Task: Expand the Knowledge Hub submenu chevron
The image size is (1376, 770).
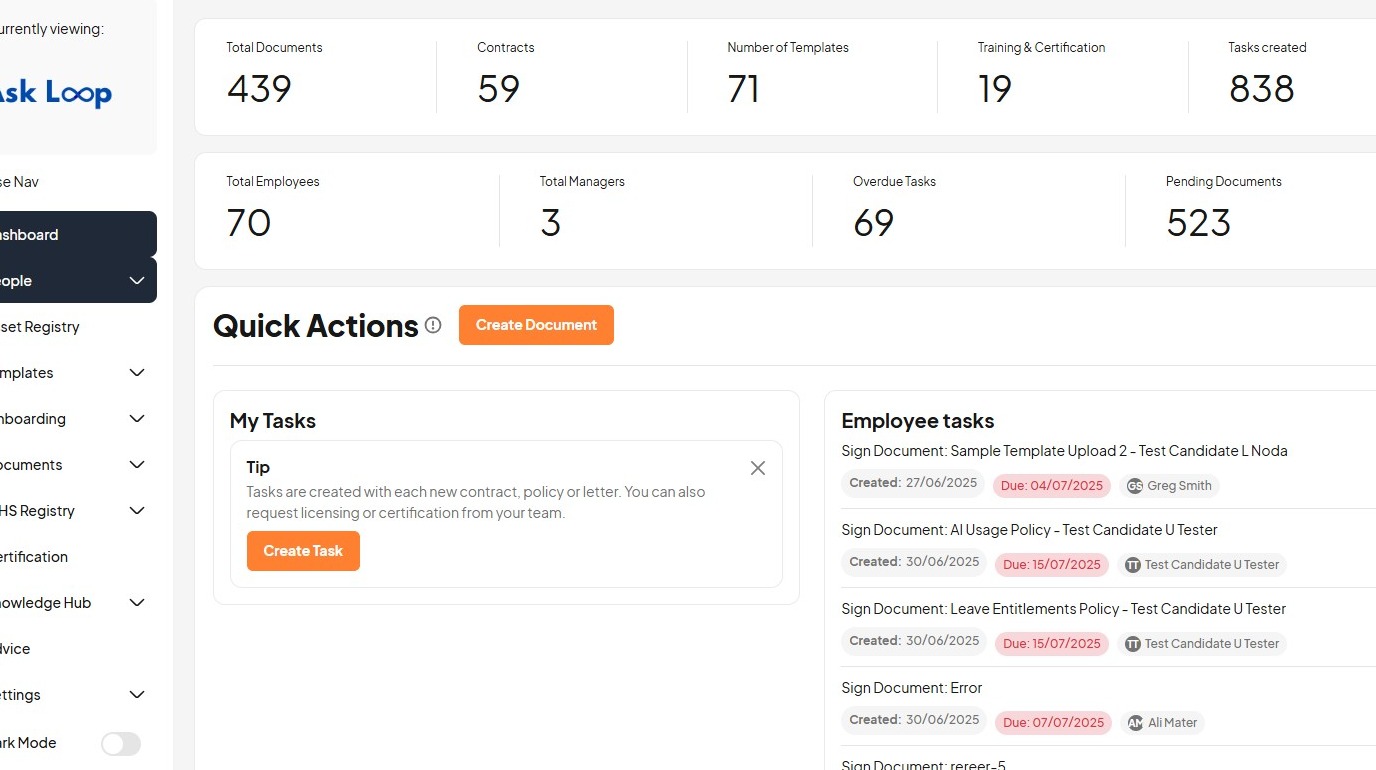Action: click(137, 603)
